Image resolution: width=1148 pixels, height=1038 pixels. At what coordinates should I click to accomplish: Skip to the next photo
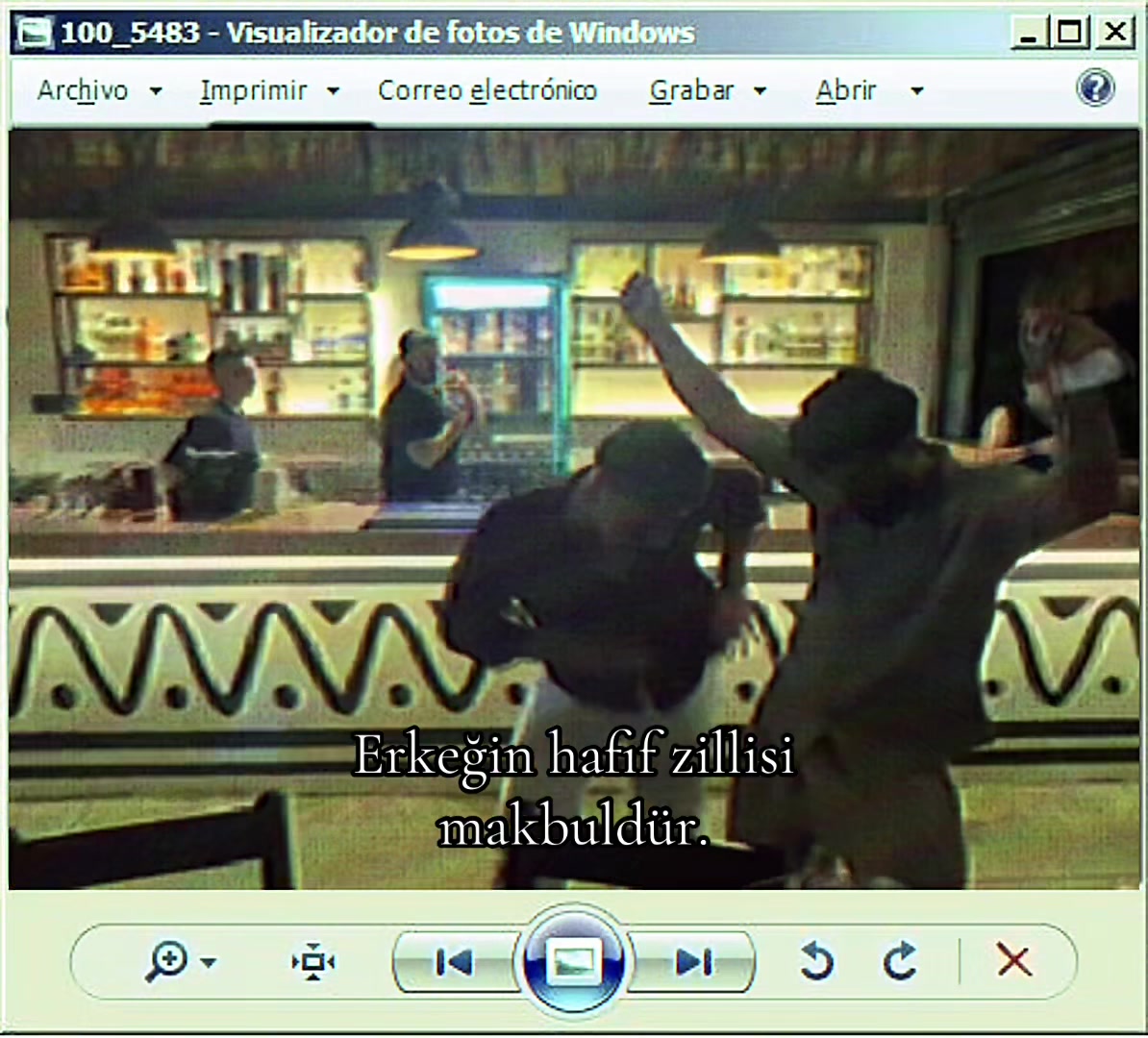pos(692,962)
